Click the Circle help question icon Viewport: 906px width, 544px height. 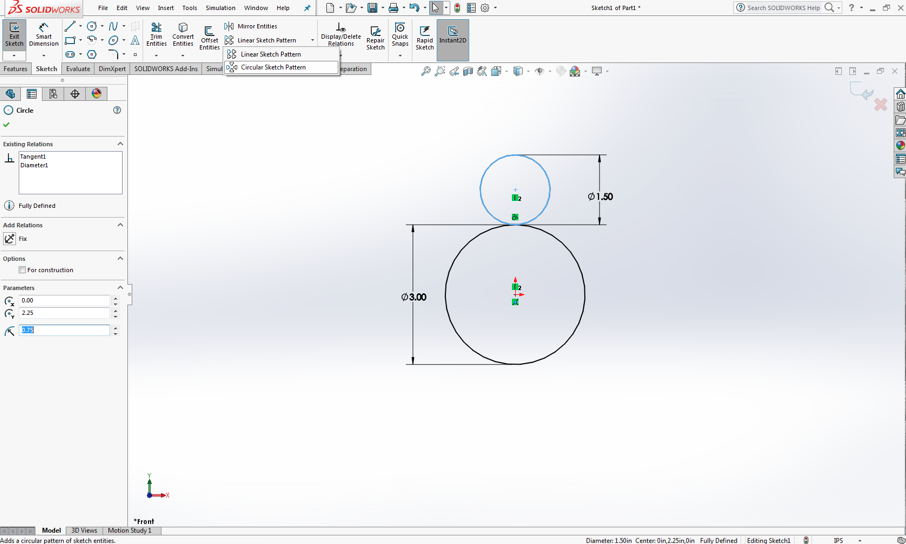[117, 110]
